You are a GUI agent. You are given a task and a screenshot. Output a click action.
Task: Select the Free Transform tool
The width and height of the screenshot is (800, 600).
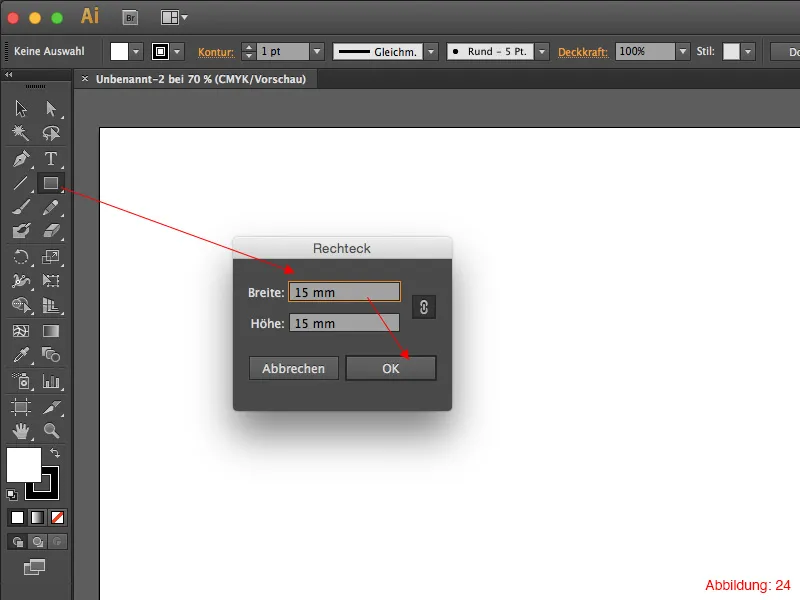[x=51, y=281]
